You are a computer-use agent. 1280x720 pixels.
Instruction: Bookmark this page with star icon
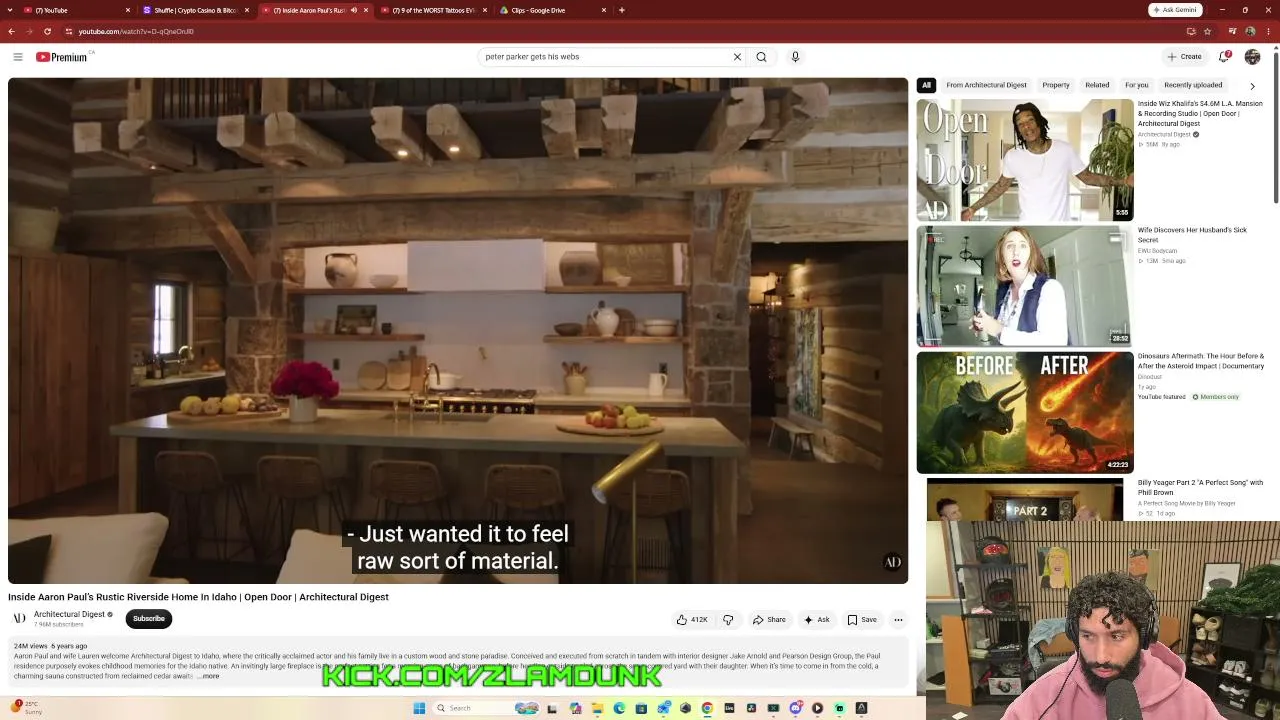(x=1206, y=31)
